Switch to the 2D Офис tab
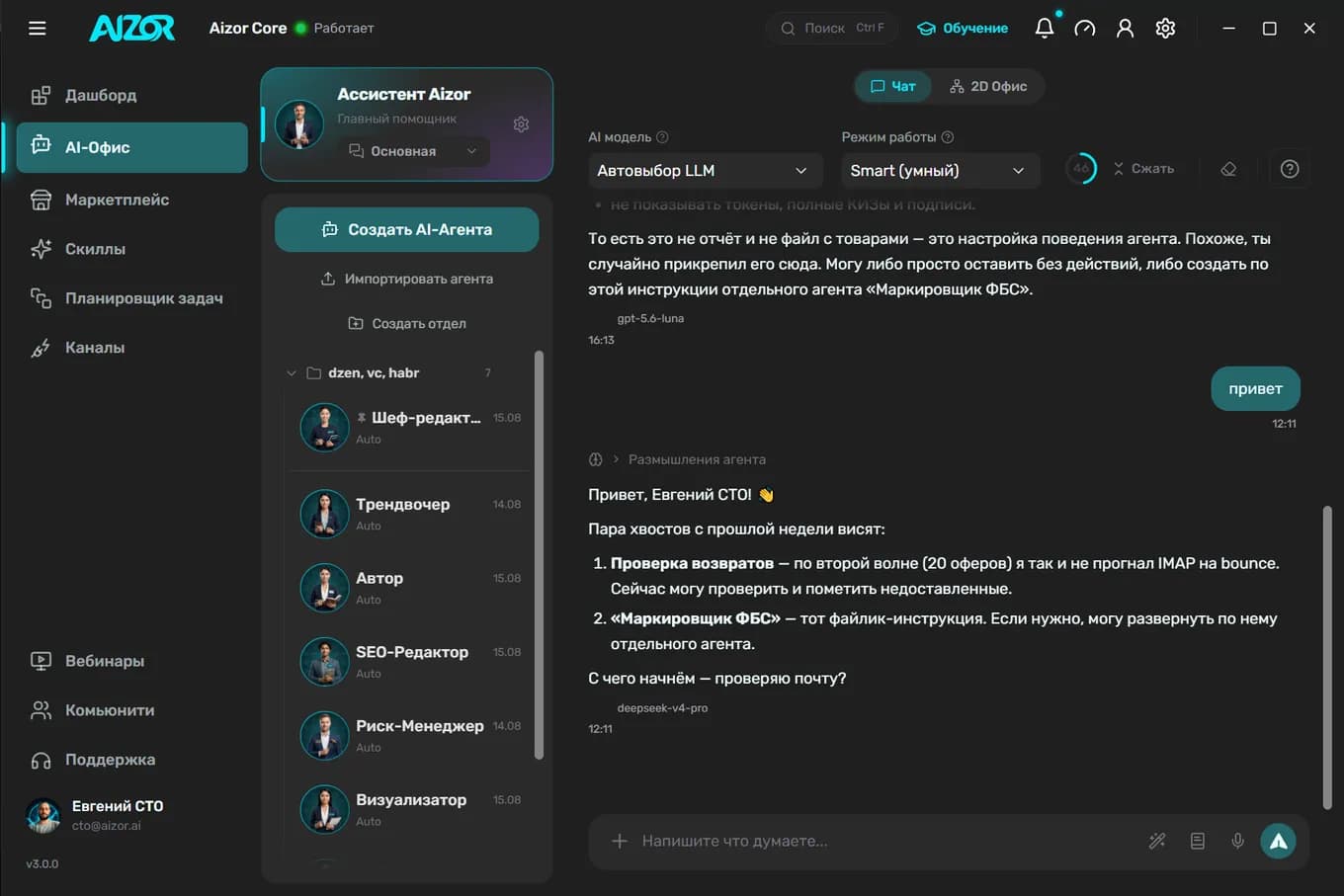Screen dimensions: 1344x896 988,86
